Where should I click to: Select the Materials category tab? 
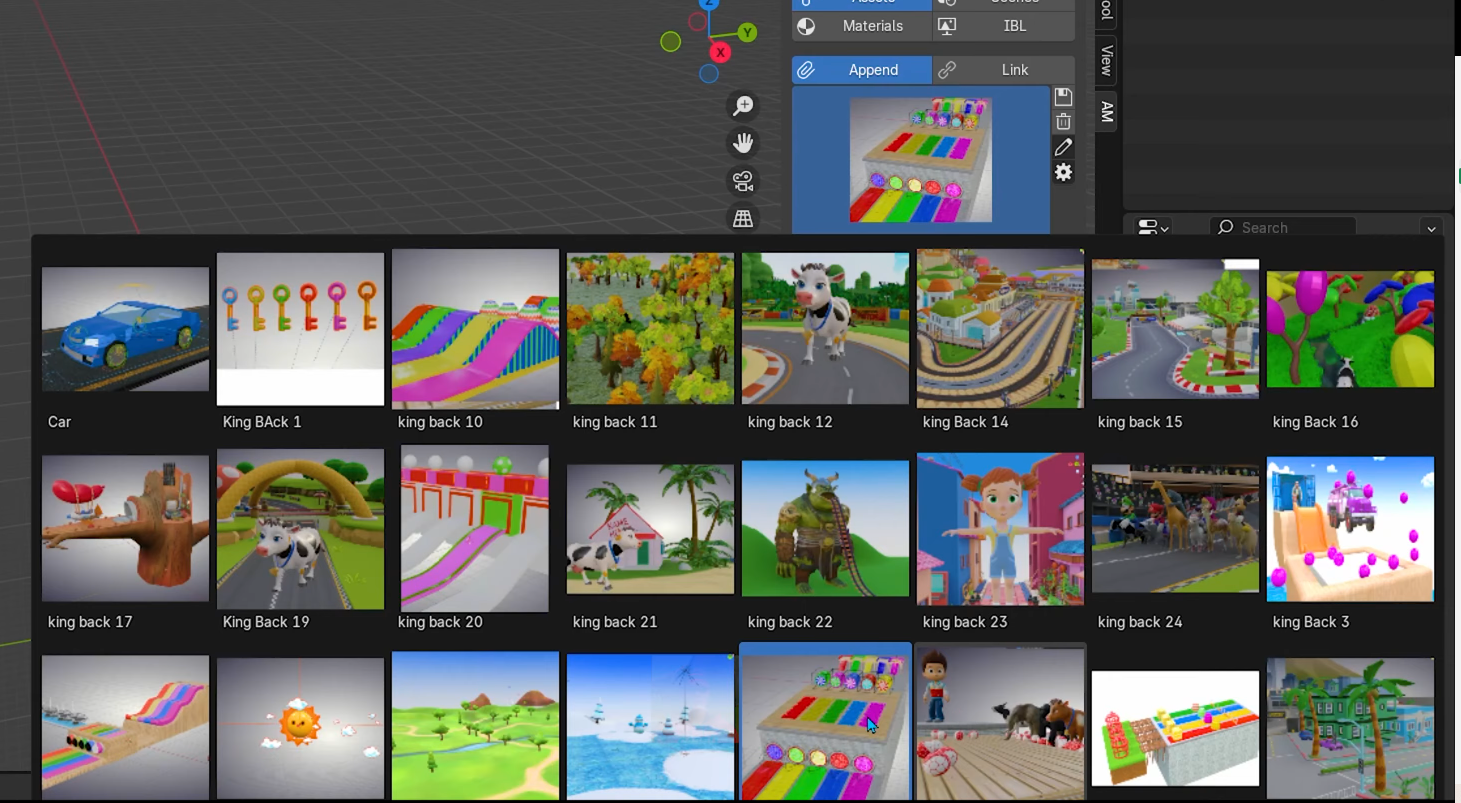tap(862, 26)
